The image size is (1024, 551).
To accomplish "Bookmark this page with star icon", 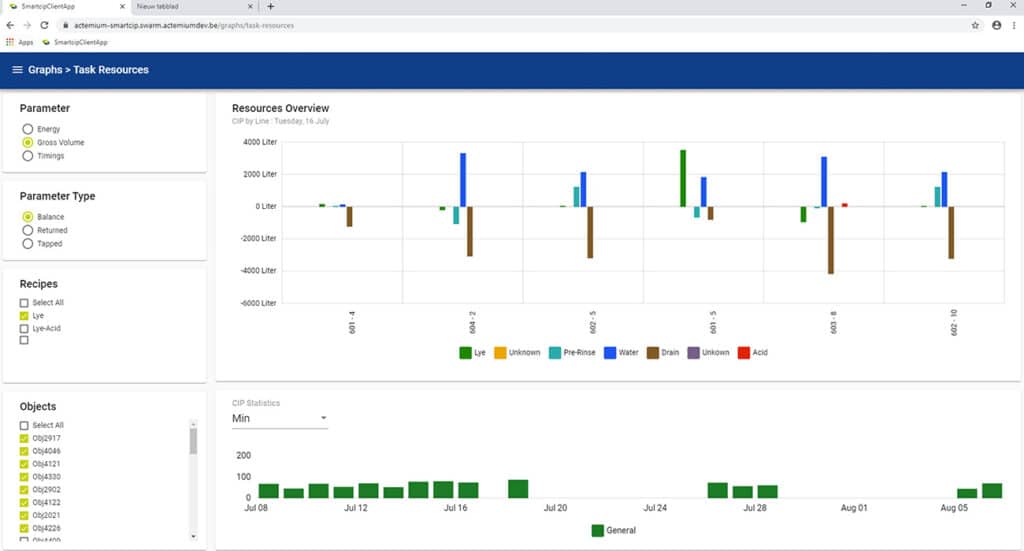I will point(975,25).
